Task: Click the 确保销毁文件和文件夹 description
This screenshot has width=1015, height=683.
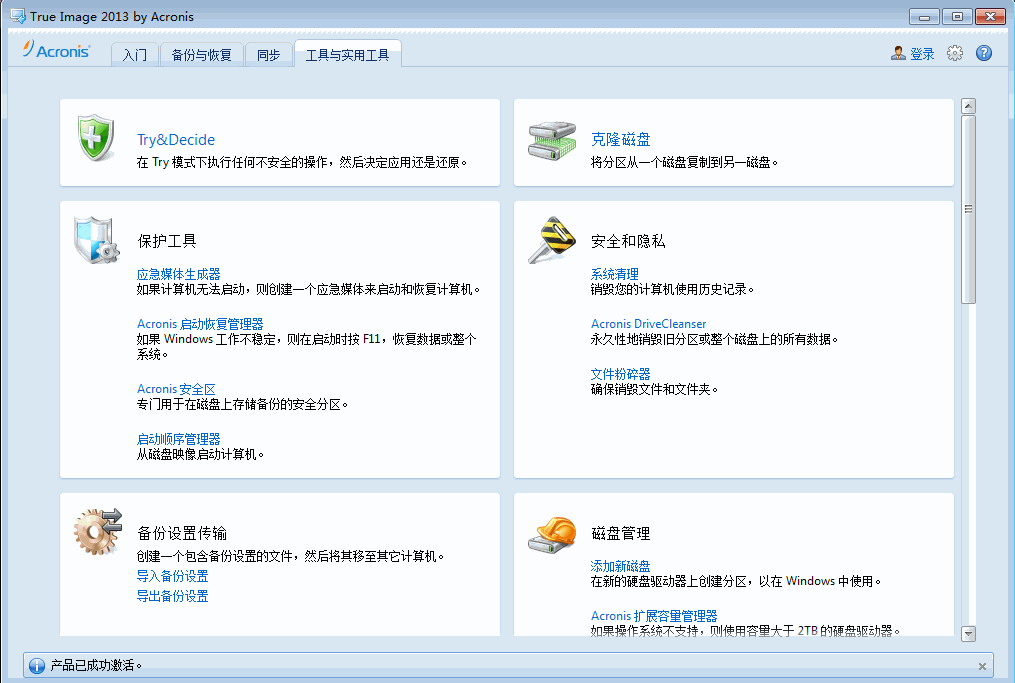Action: coord(654,389)
